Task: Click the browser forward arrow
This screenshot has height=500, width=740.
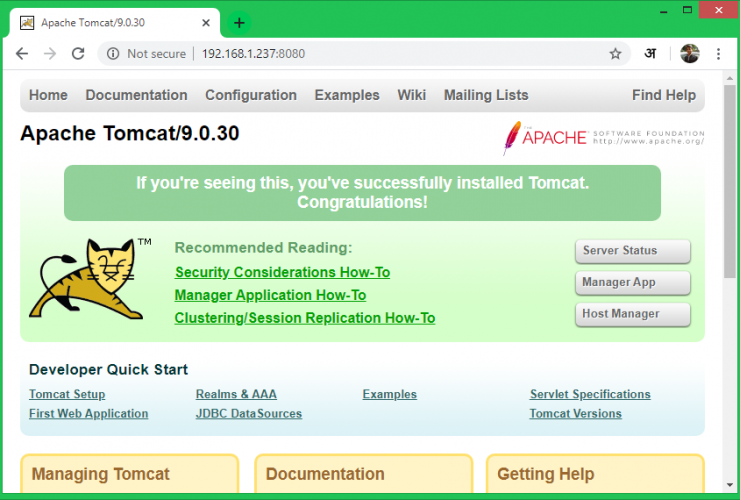Action: pos(50,54)
